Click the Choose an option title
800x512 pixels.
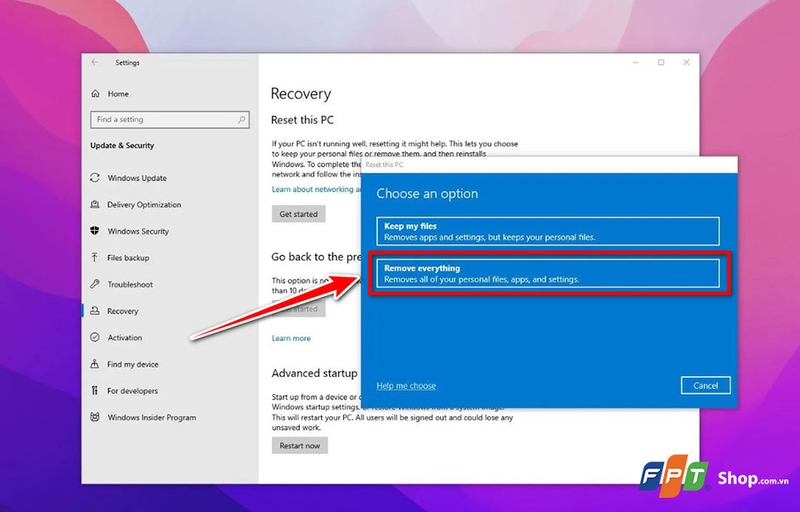tap(427, 193)
